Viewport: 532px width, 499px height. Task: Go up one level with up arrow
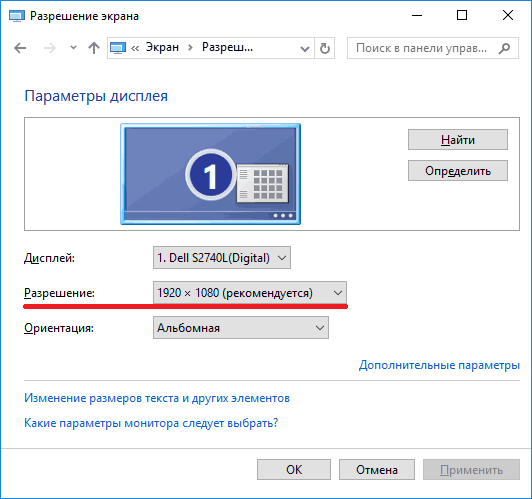pos(94,48)
